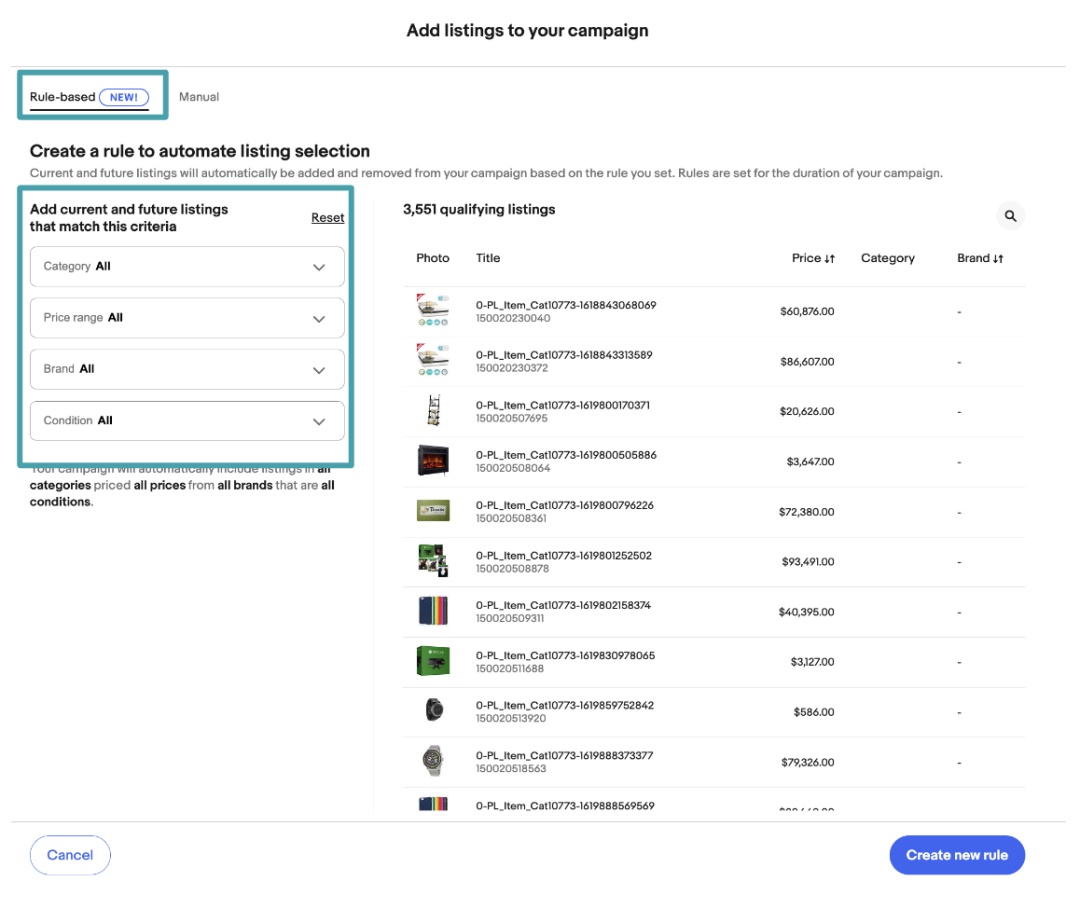Viewport: 1080px width, 923px height.
Task: Expand the Category All dropdown
Action: pyautogui.click(x=187, y=267)
